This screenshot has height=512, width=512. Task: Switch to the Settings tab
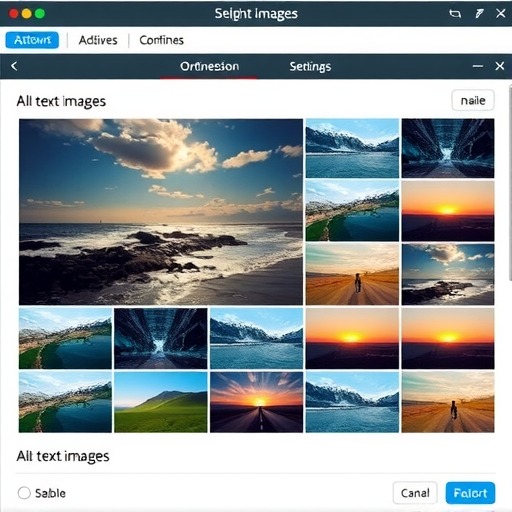click(x=310, y=66)
